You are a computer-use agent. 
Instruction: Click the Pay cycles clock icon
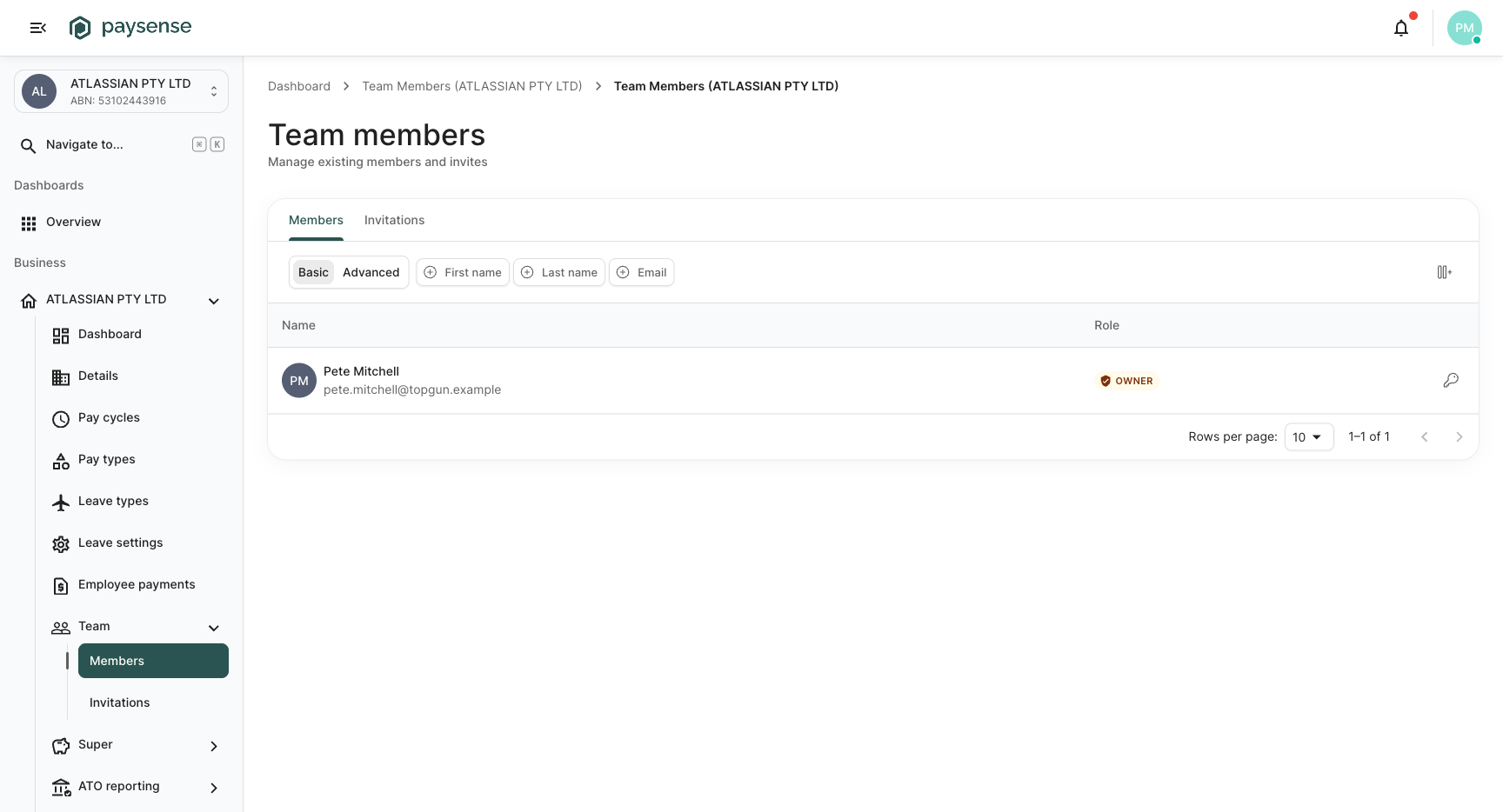[61, 419]
